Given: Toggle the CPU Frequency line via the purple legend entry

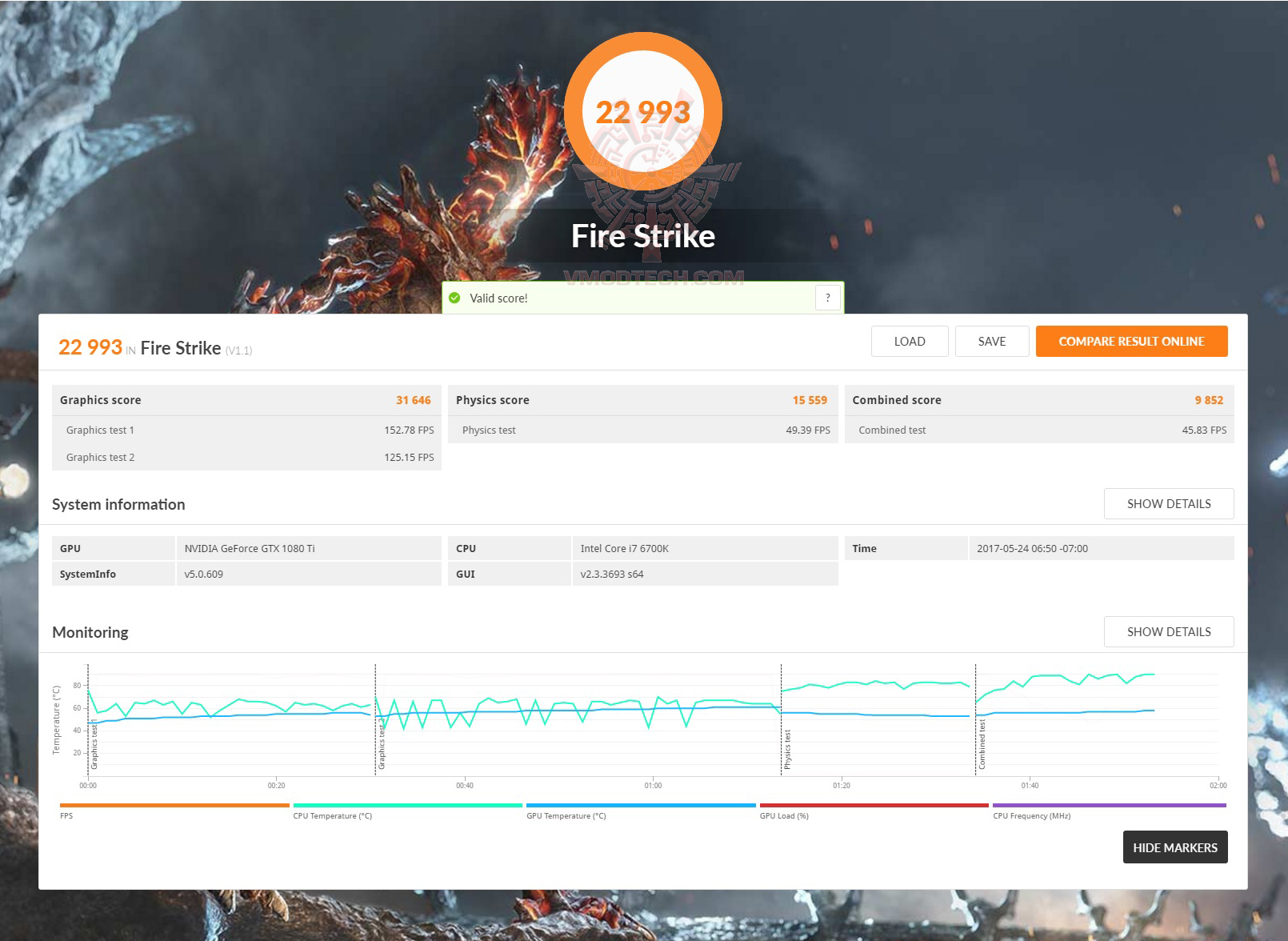Looking at the screenshot, I should 1108,807.
